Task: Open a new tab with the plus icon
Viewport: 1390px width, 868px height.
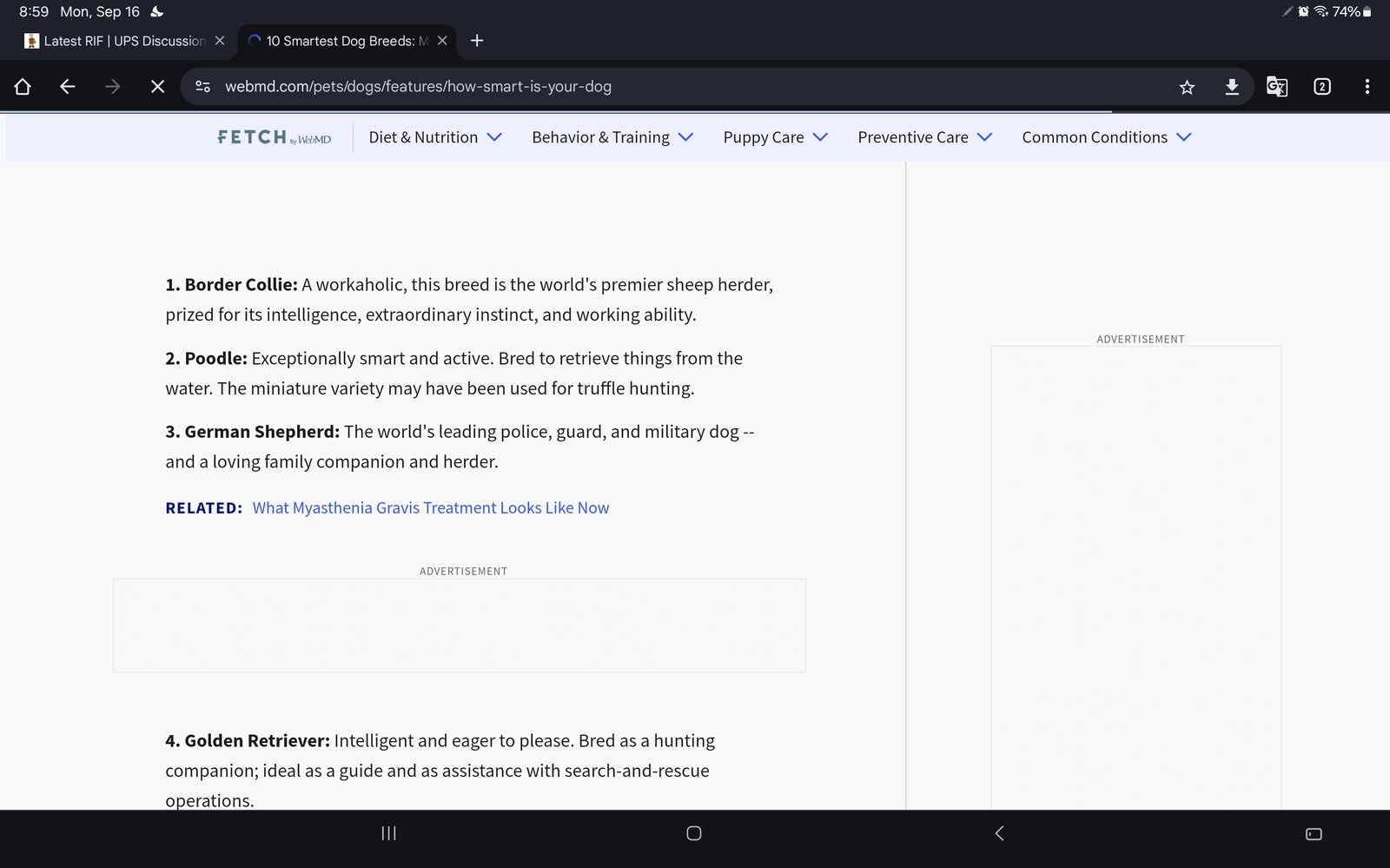Action: [477, 41]
